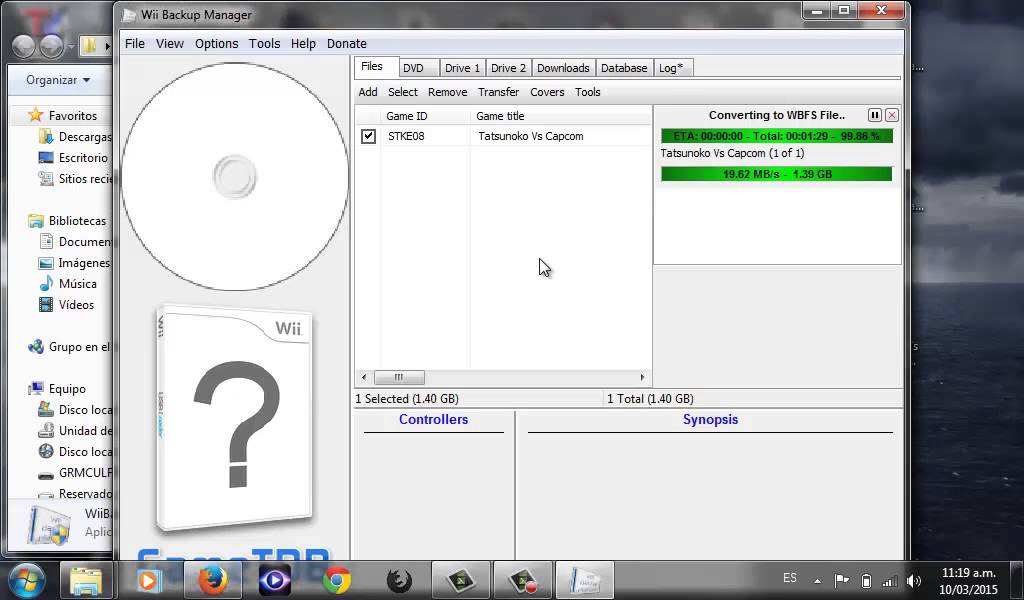Click the unknown Wii cover art

pos(234,418)
